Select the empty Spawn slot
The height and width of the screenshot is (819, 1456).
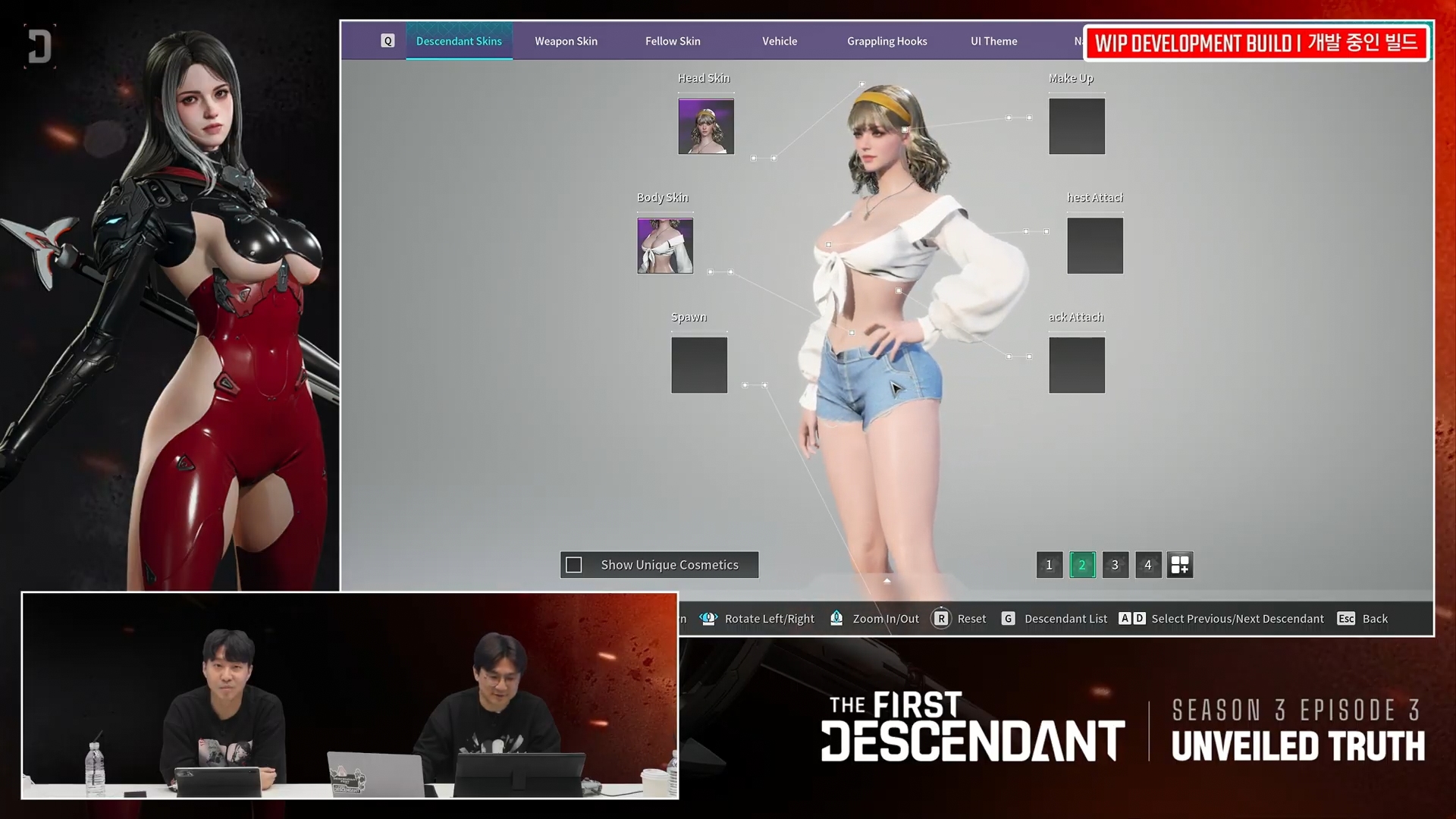click(699, 366)
